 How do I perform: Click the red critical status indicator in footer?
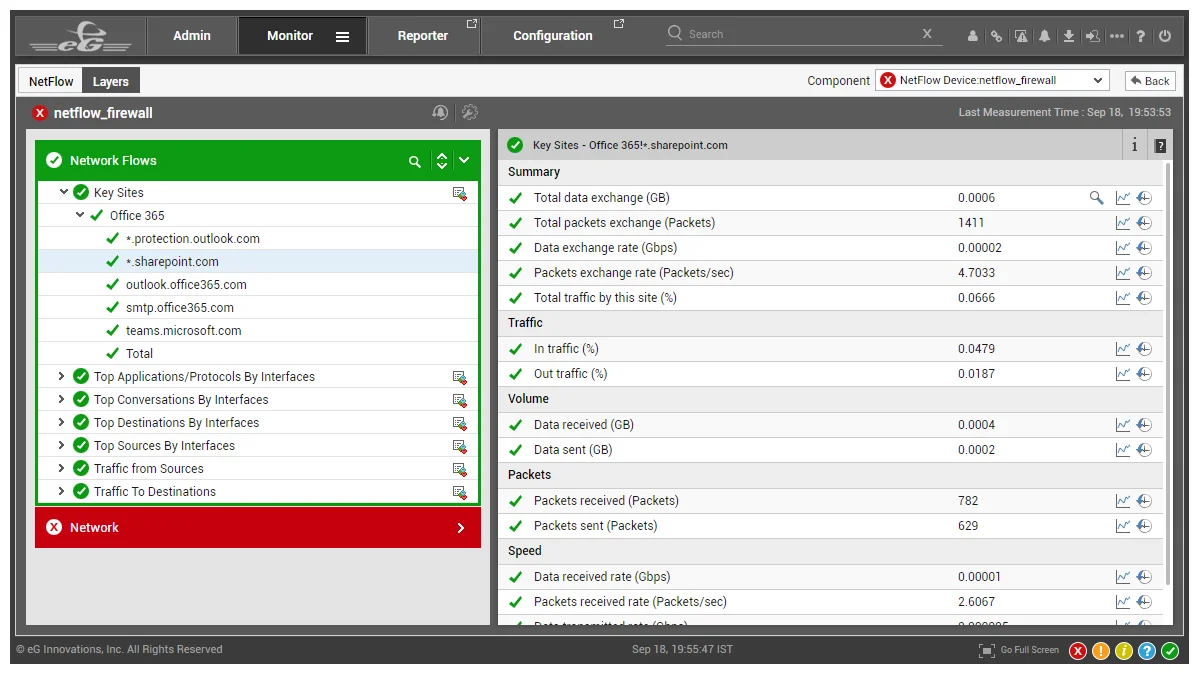pos(1078,651)
